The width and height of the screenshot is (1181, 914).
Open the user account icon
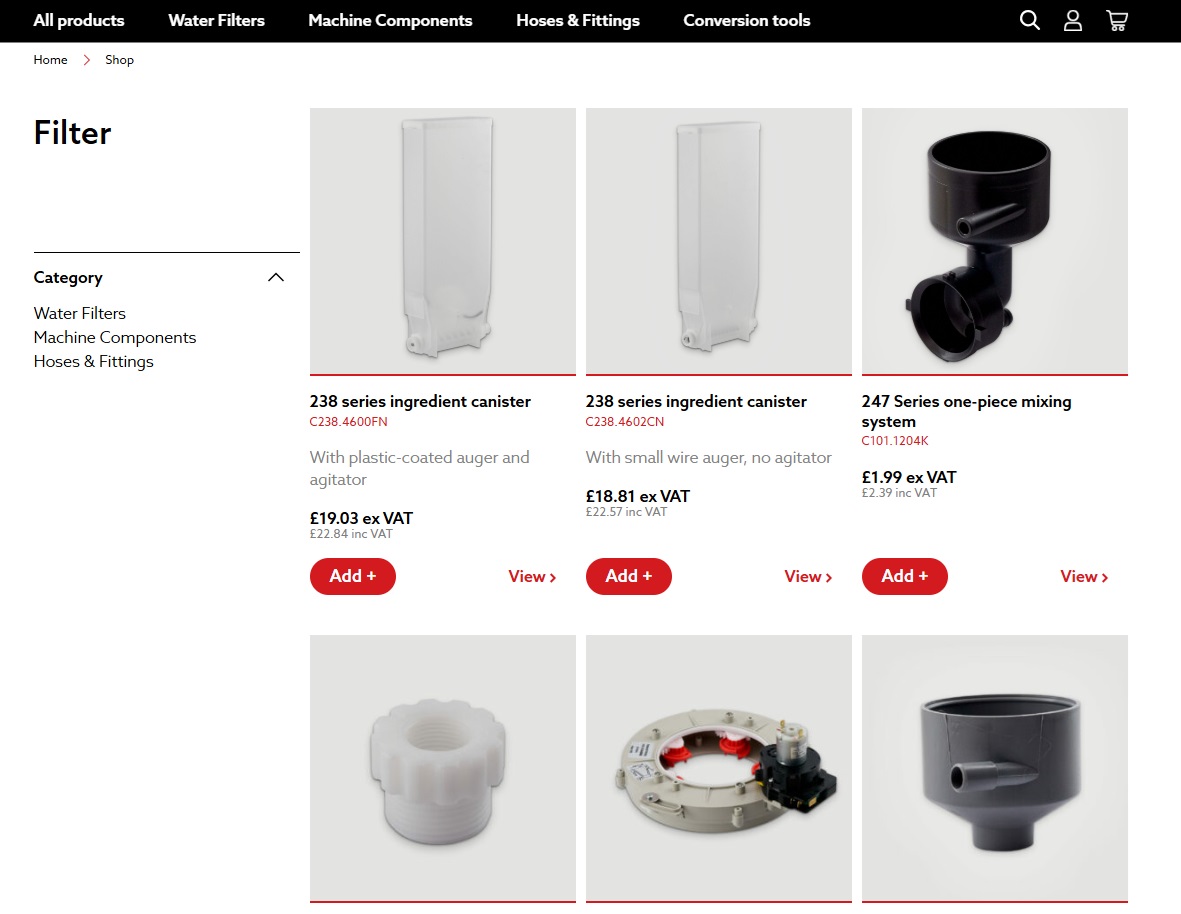tap(1073, 20)
